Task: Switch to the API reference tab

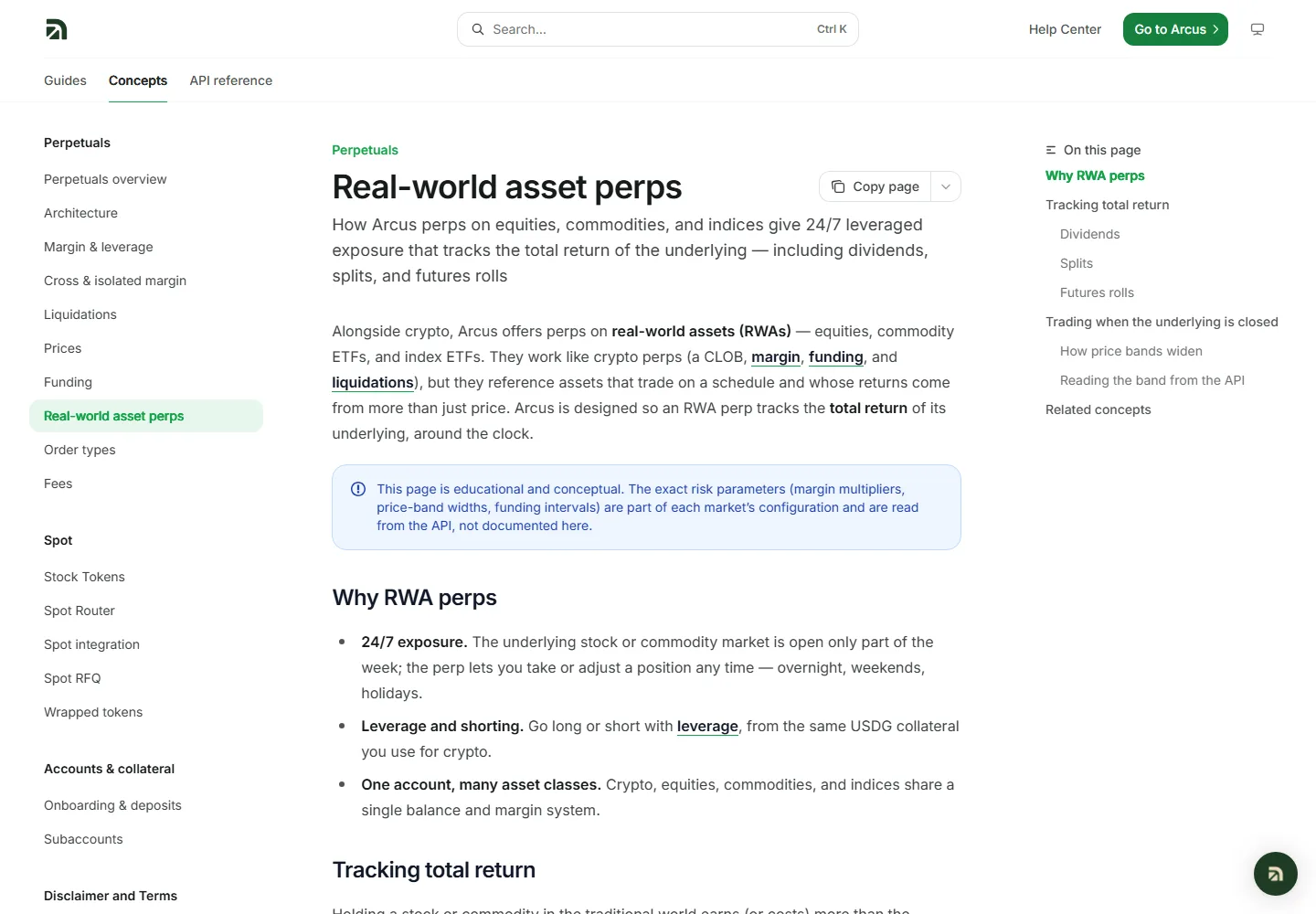Action: pos(231,80)
